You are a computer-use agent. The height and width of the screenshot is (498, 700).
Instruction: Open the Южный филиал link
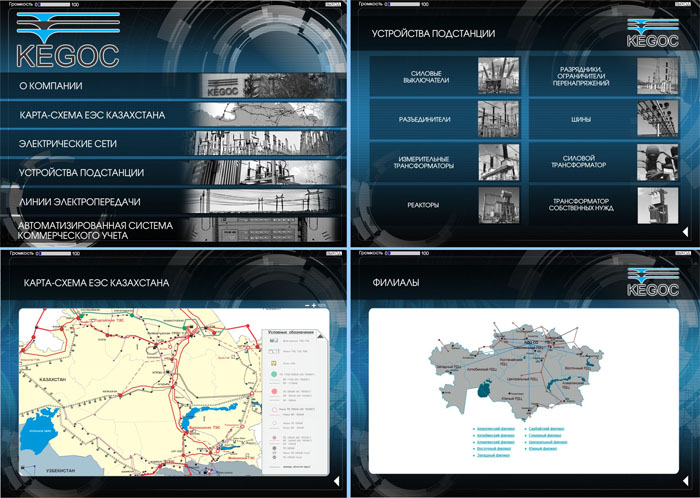pos(542,448)
